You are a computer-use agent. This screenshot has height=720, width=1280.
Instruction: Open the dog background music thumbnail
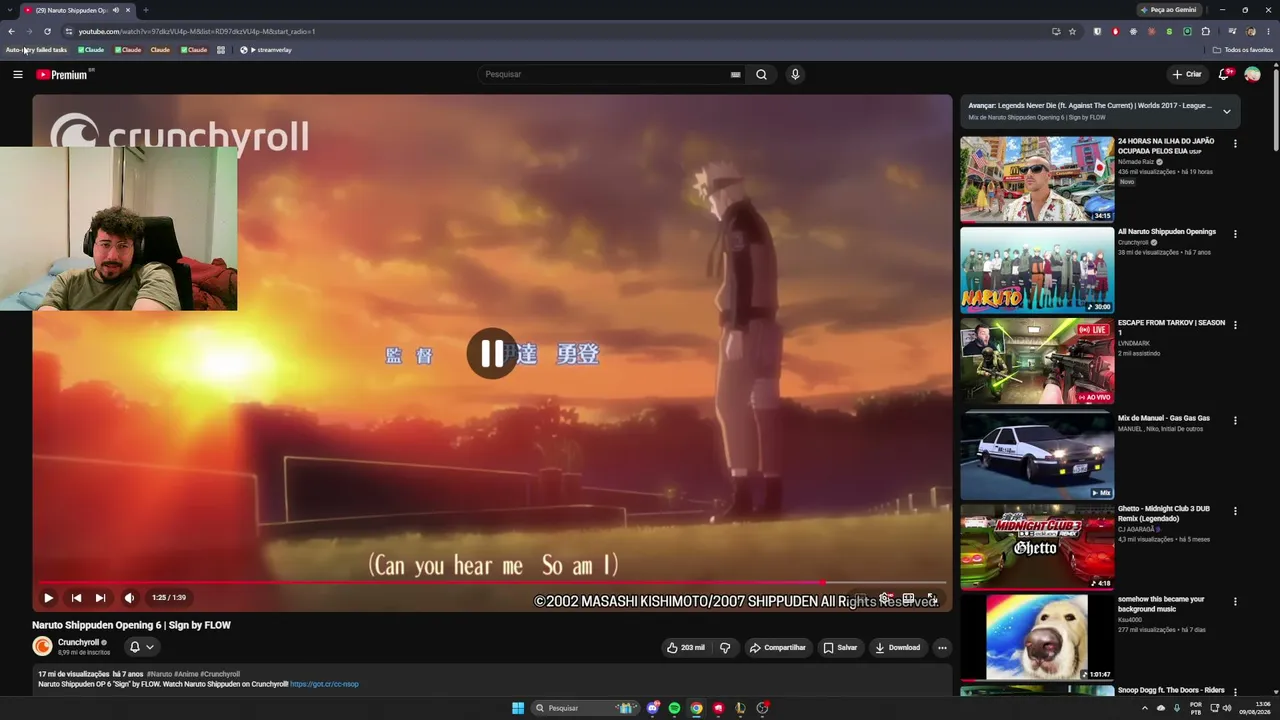[1037, 637]
